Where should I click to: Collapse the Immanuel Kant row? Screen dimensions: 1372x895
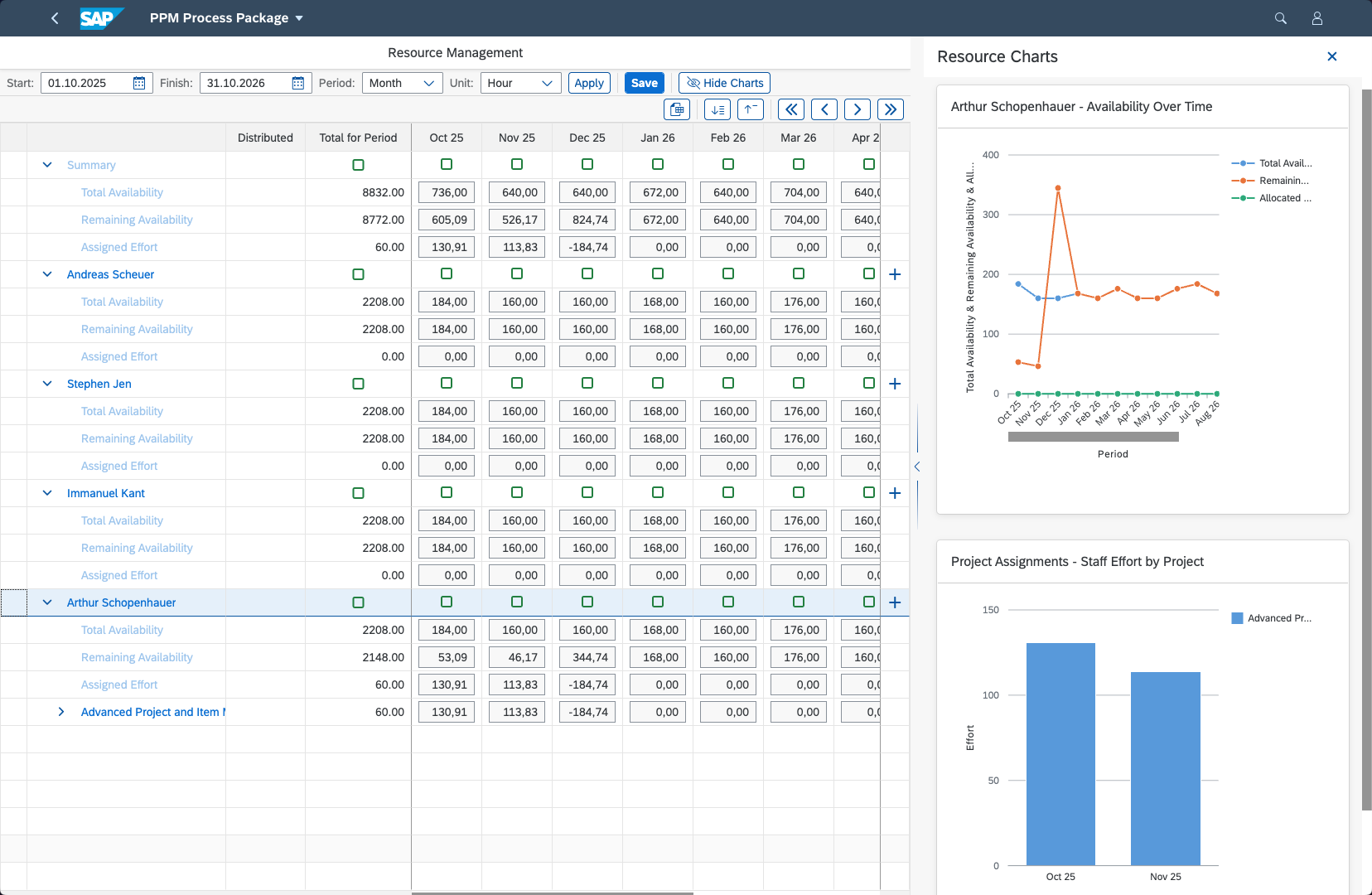click(47, 493)
